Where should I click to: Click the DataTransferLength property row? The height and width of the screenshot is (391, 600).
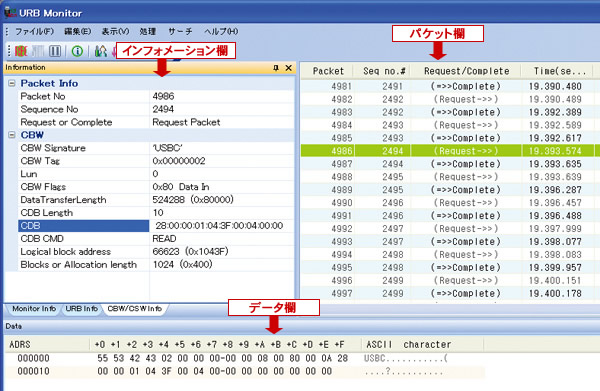click(156, 200)
